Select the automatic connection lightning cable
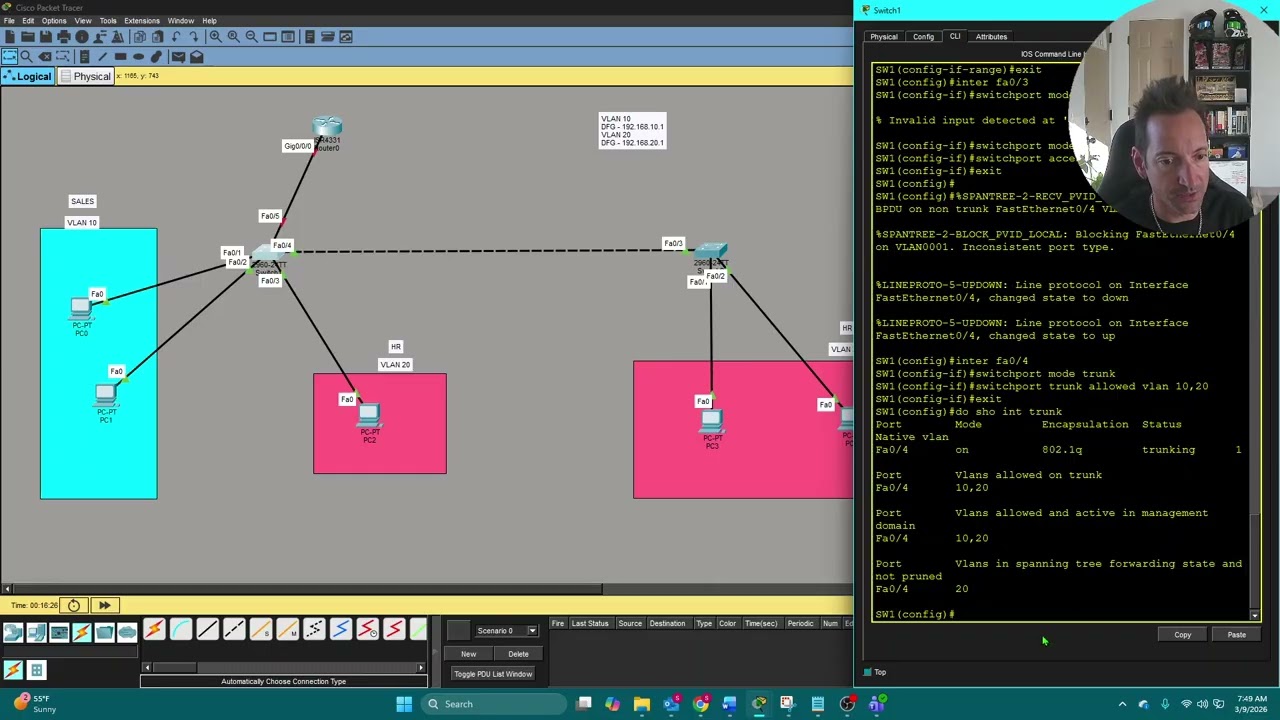 153,630
